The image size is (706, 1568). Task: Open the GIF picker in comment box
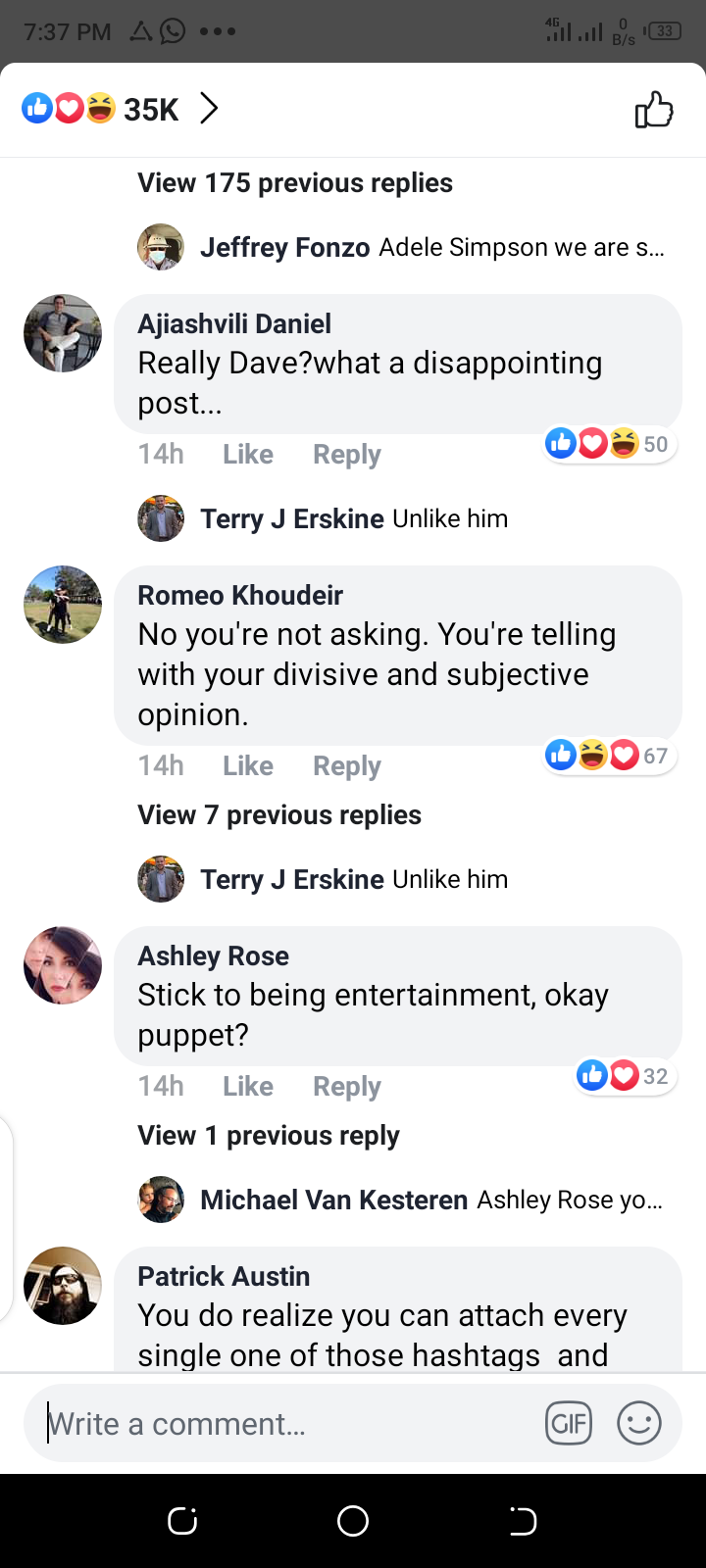(x=569, y=1423)
